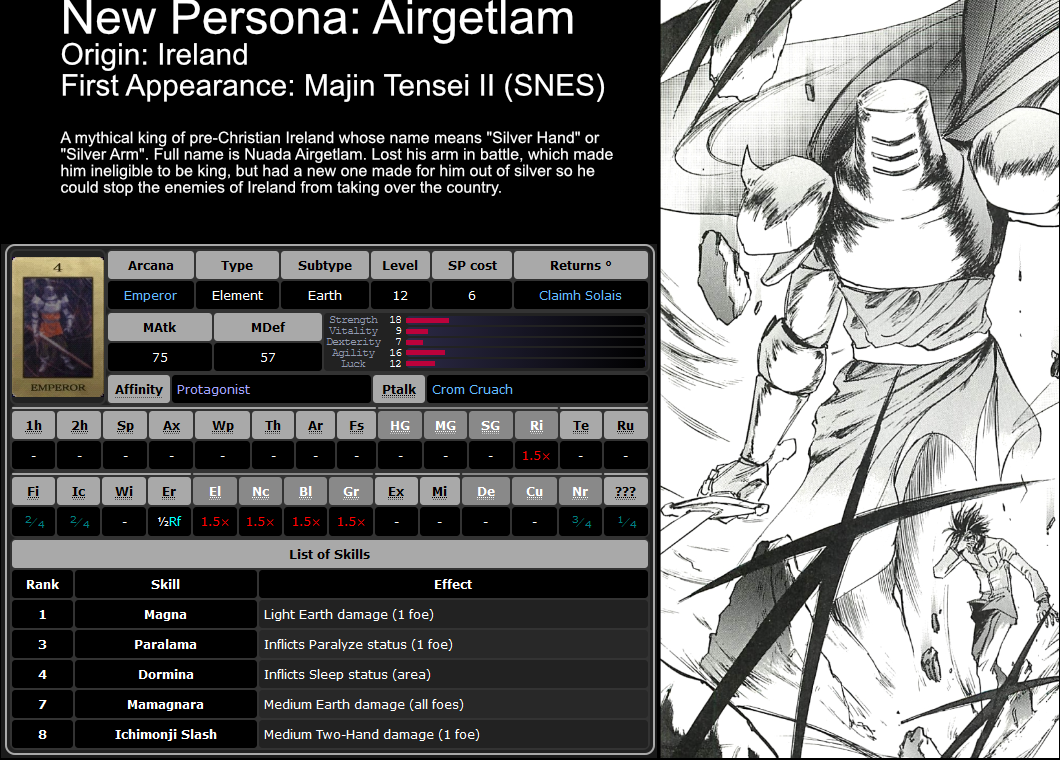
Task: Click the Emperor tarot card thumbnail
Action: (58, 327)
